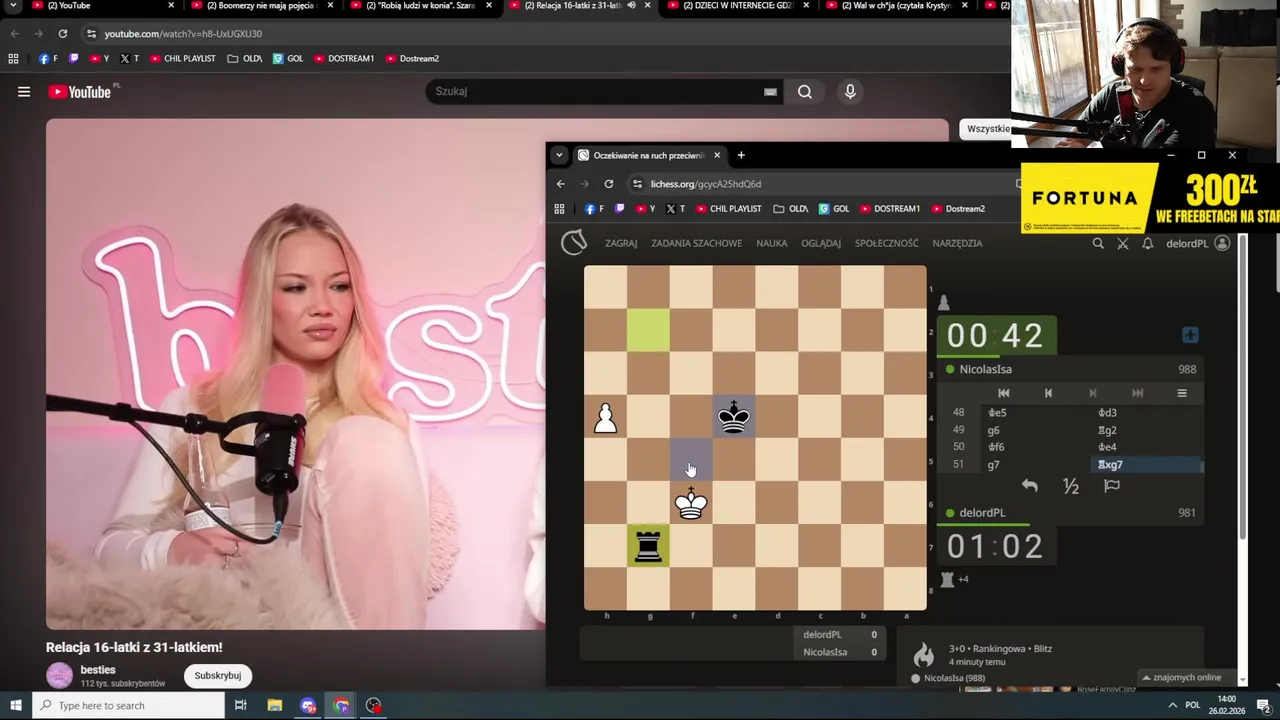
Task: Resign with the flag icon
Action: [x=1112, y=486]
